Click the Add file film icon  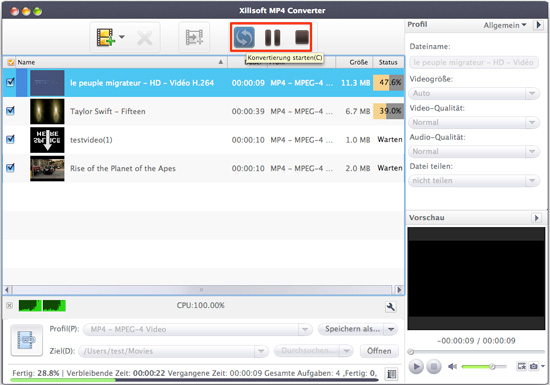(x=106, y=37)
